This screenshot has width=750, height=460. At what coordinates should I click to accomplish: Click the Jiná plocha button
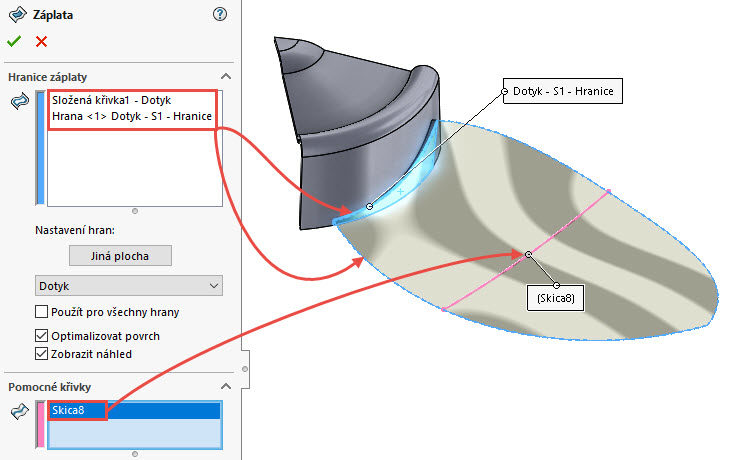coord(121,256)
